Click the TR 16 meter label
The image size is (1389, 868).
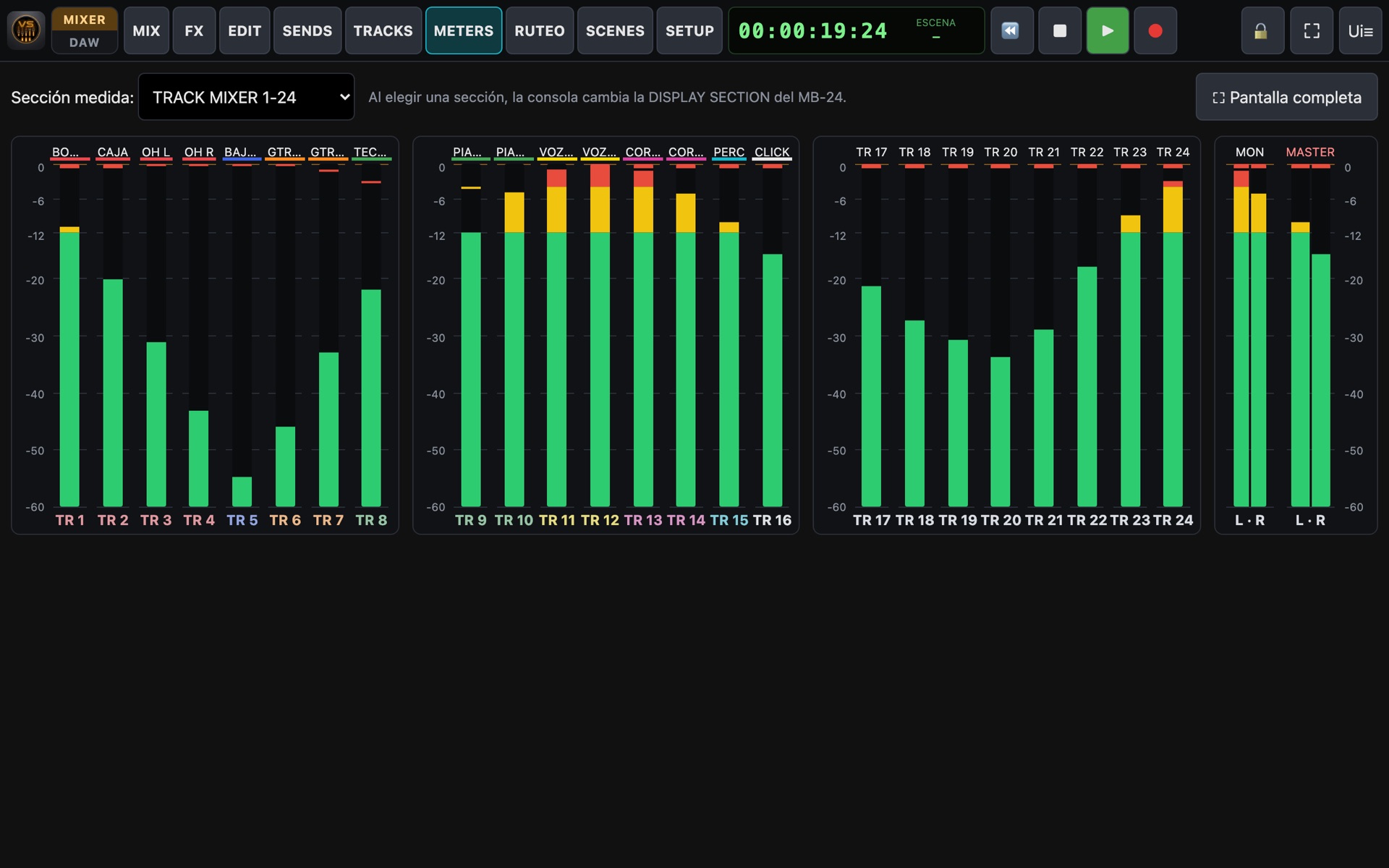tap(772, 520)
